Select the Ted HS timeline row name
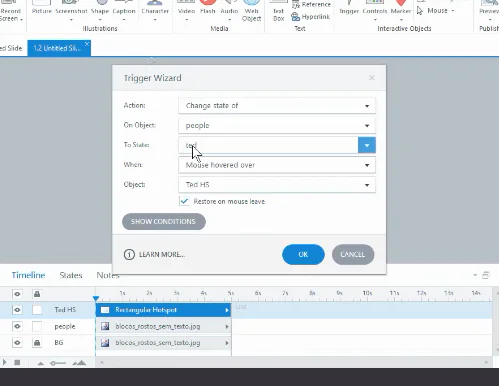 [65, 310]
